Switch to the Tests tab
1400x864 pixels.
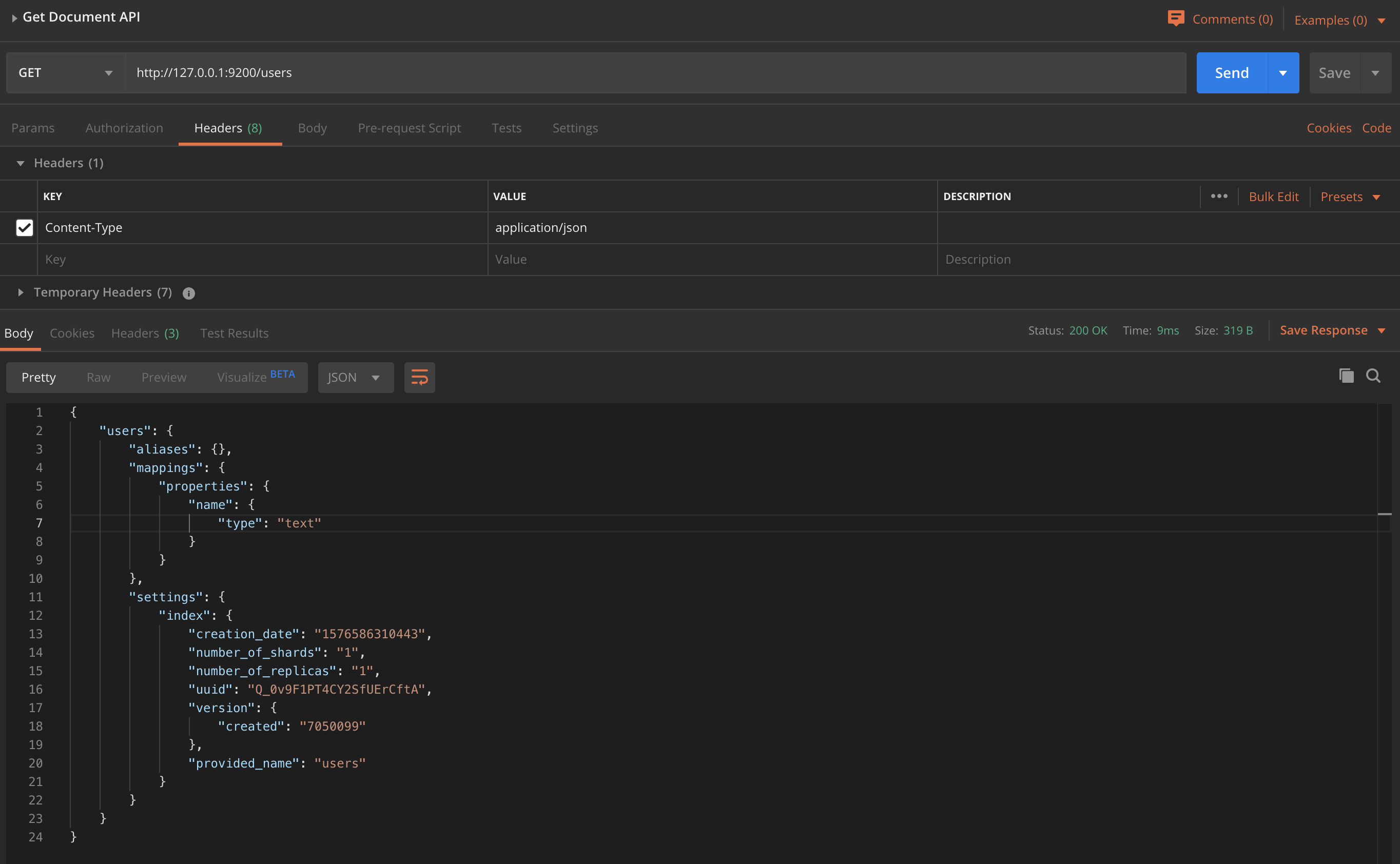(x=506, y=128)
